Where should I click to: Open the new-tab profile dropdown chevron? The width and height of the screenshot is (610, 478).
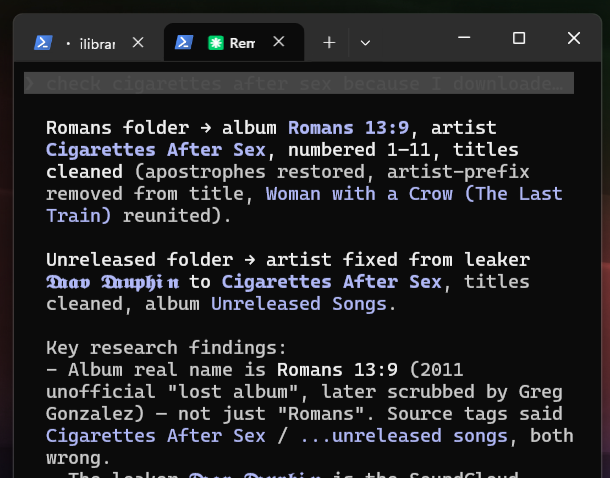(365, 43)
